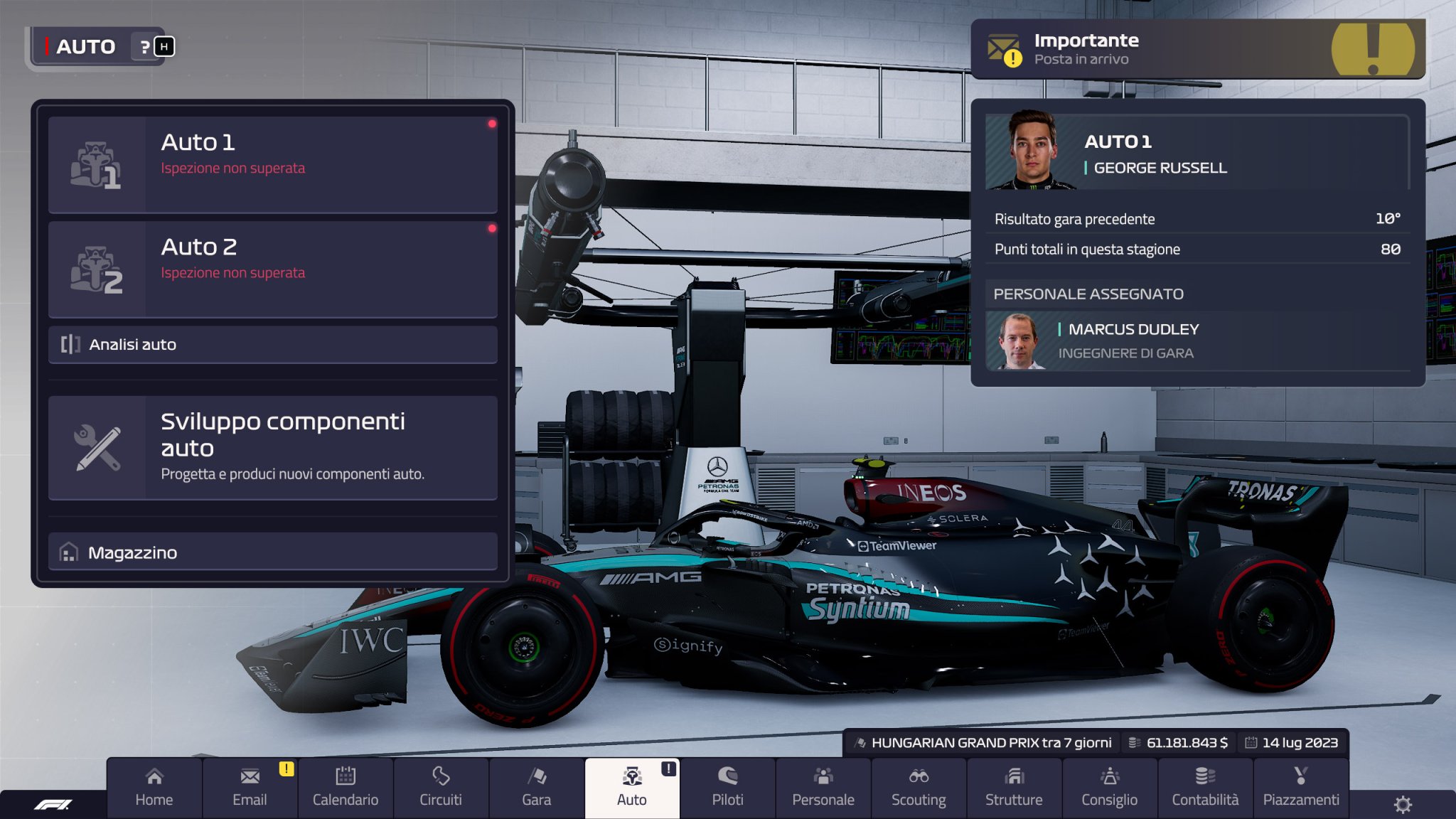Screen dimensions: 1456x819
Task: Toggle Auto 2 red status indicator
Action: [x=492, y=228]
